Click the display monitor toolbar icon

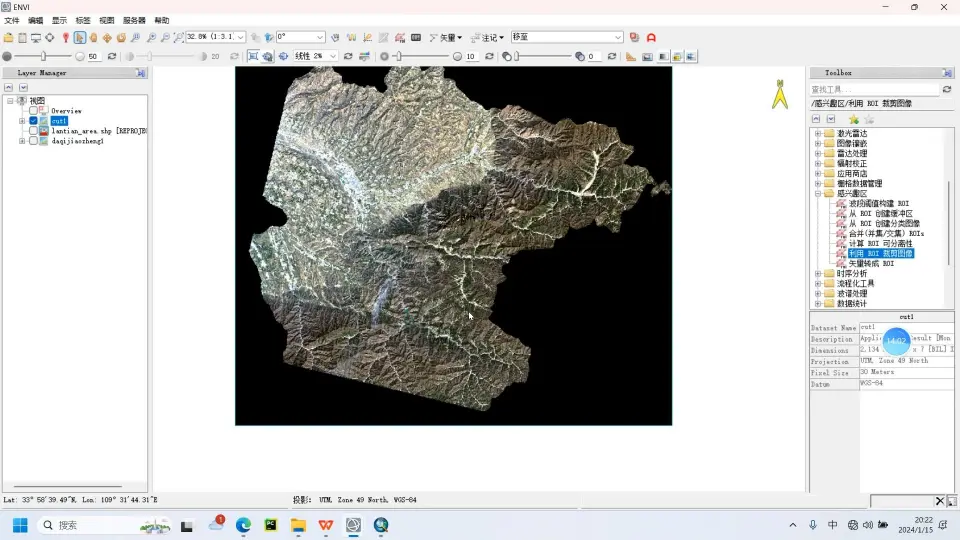(36, 37)
